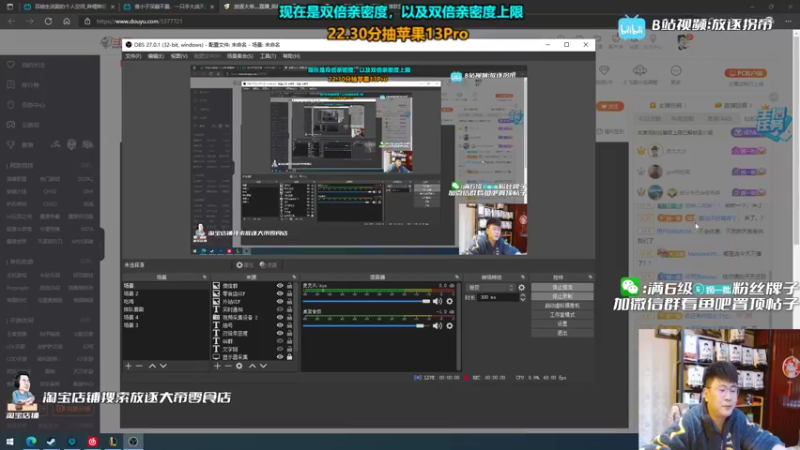Move the selected source up in the Sources list
The image size is (800, 450).
[252, 366]
